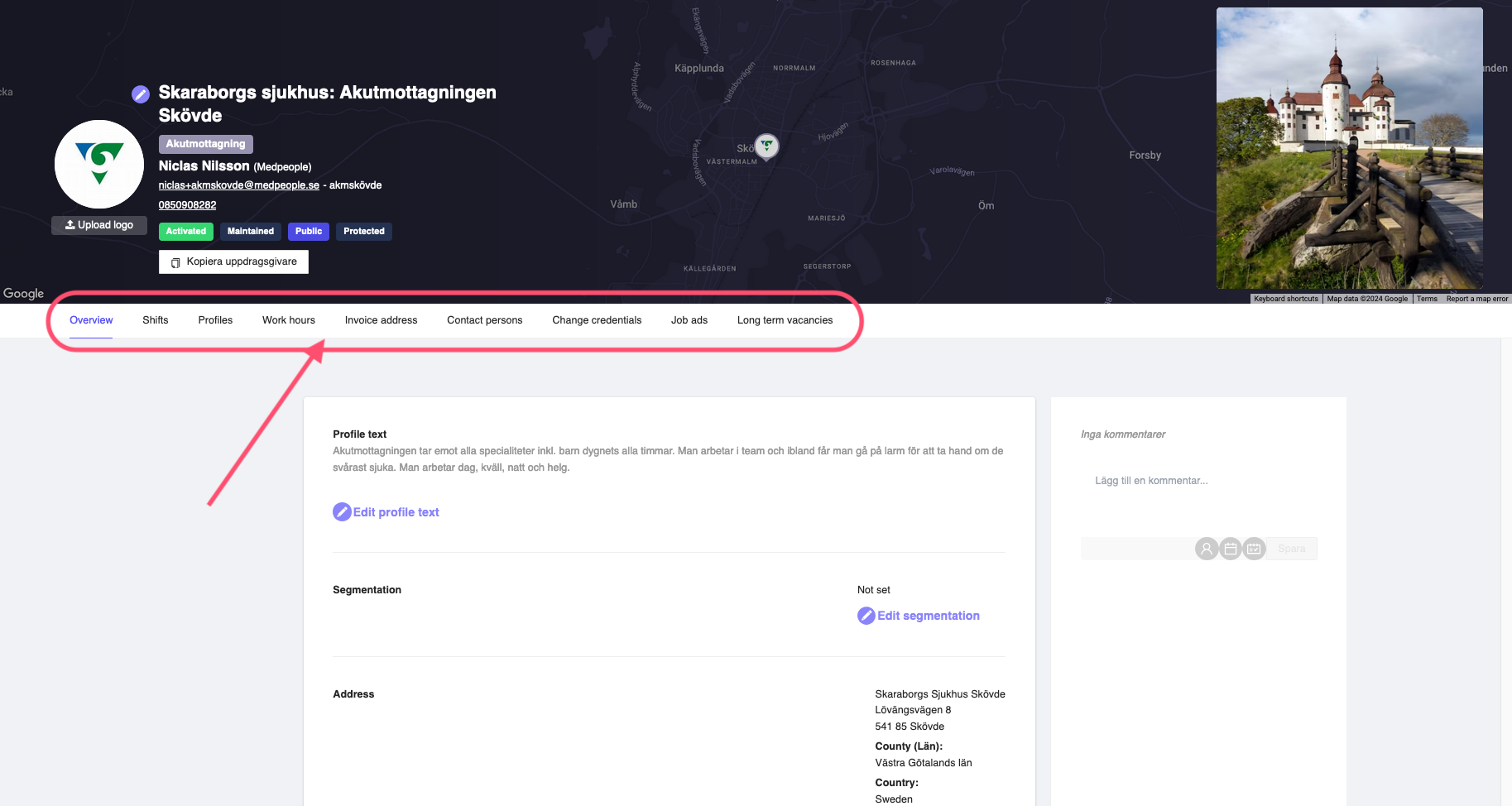The image size is (1512, 806).
Task: Toggle the Public status badge
Action: 308,232
